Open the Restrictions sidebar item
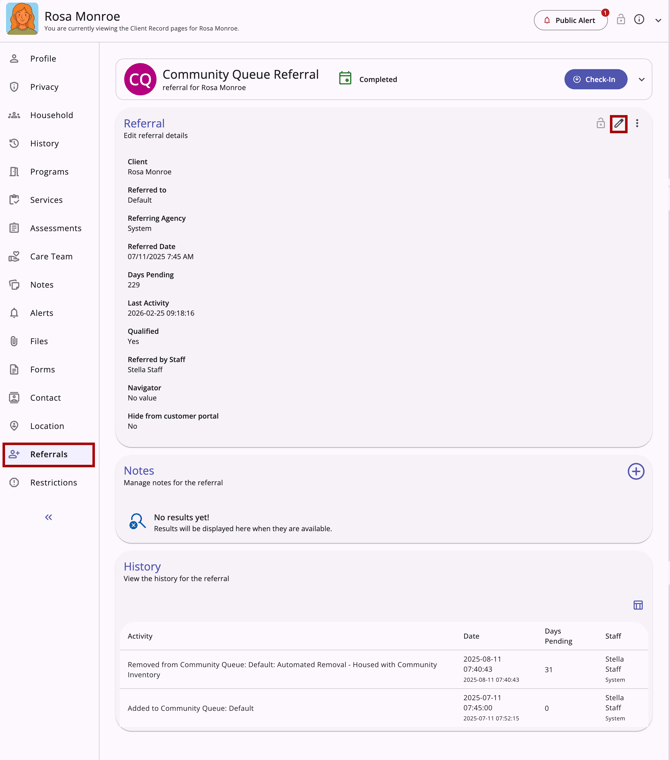The image size is (670, 760). [x=53, y=482]
